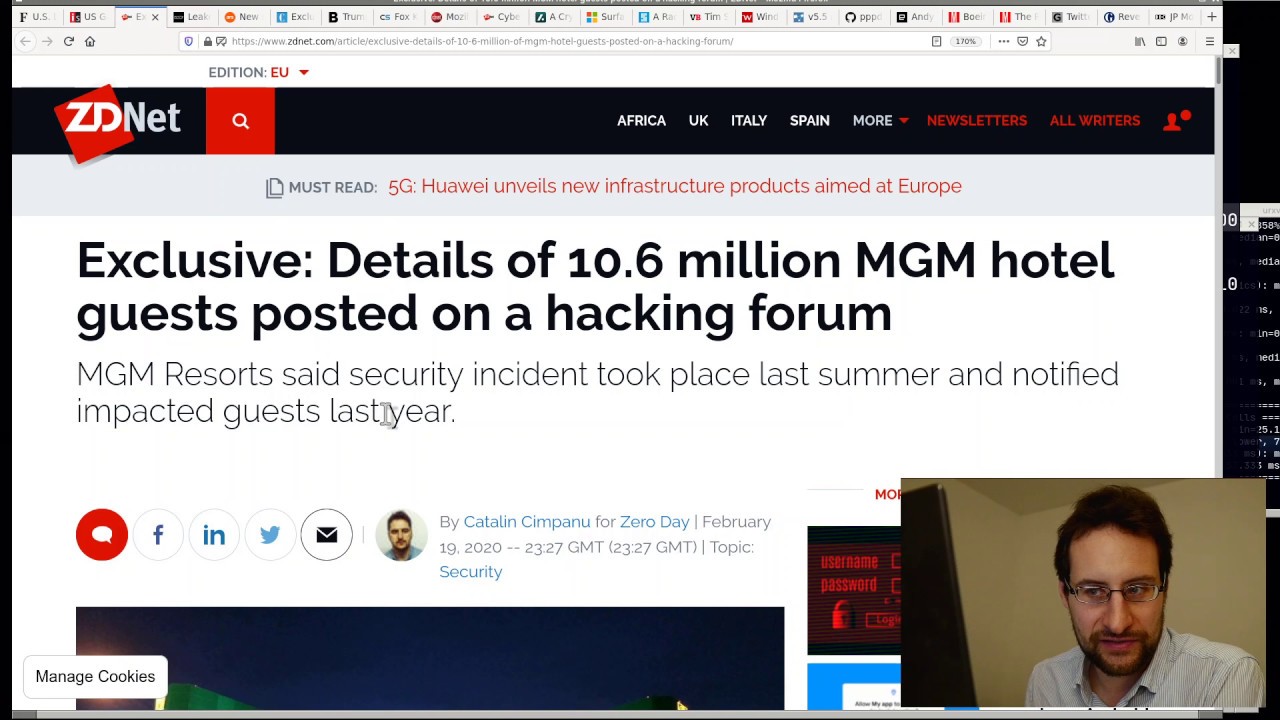
Task: Share the article by email
Action: click(x=326, y=535)
